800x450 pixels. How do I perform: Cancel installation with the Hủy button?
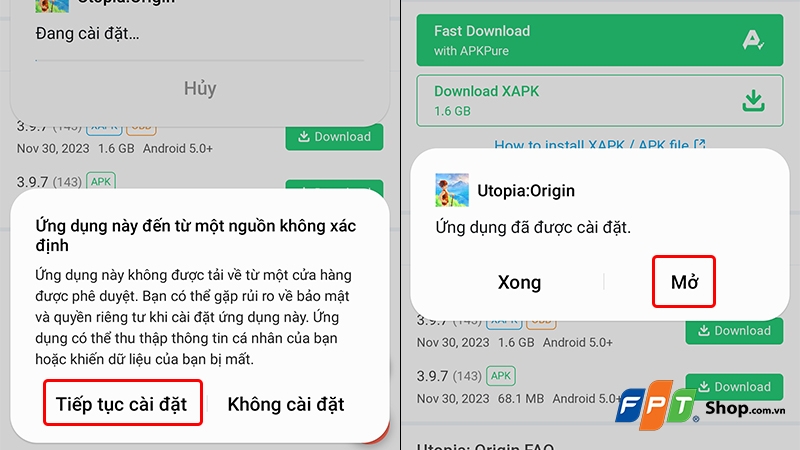(200, 88)
